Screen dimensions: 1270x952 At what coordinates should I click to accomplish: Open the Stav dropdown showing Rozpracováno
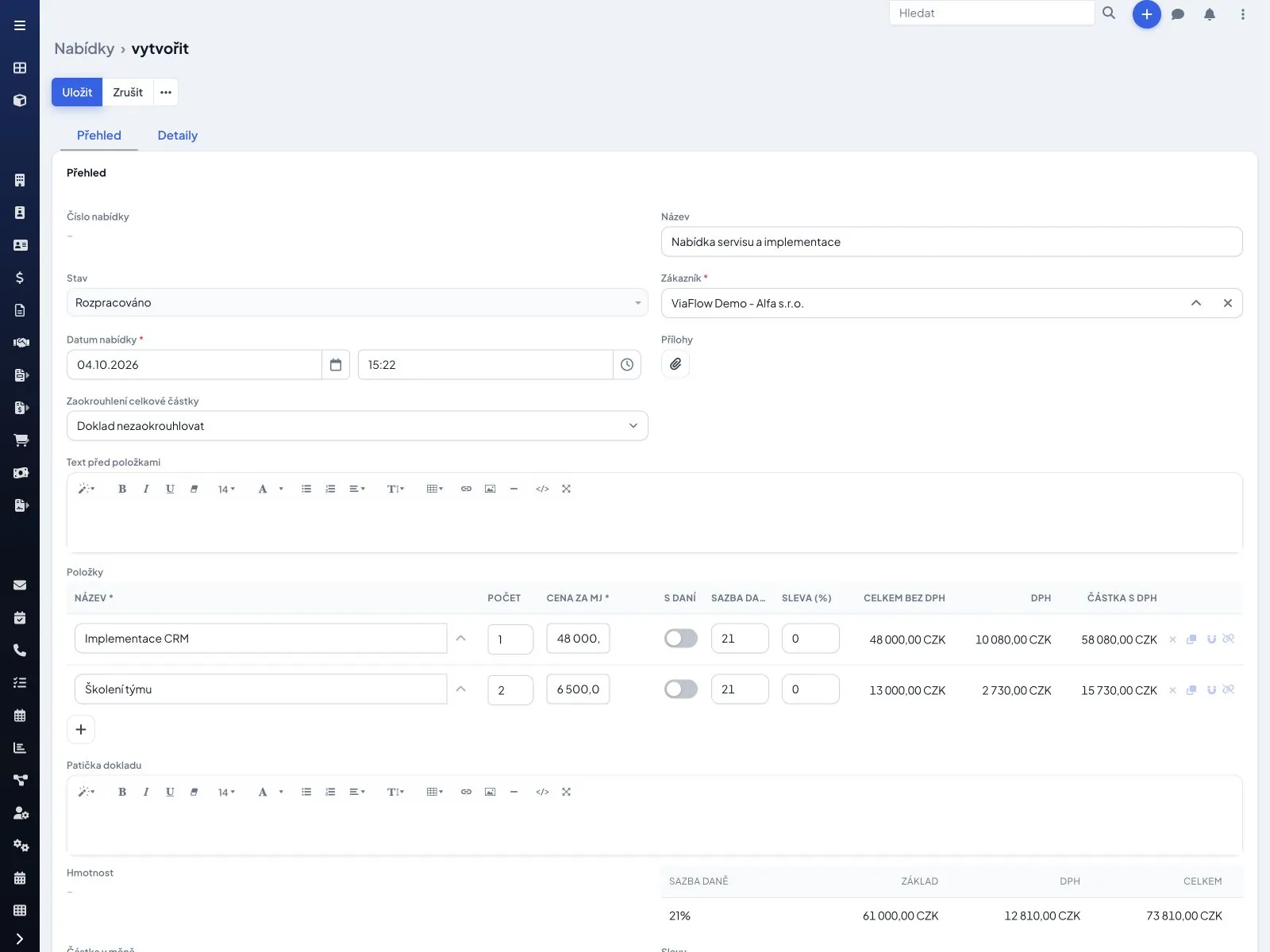click(x=357, y=302)
